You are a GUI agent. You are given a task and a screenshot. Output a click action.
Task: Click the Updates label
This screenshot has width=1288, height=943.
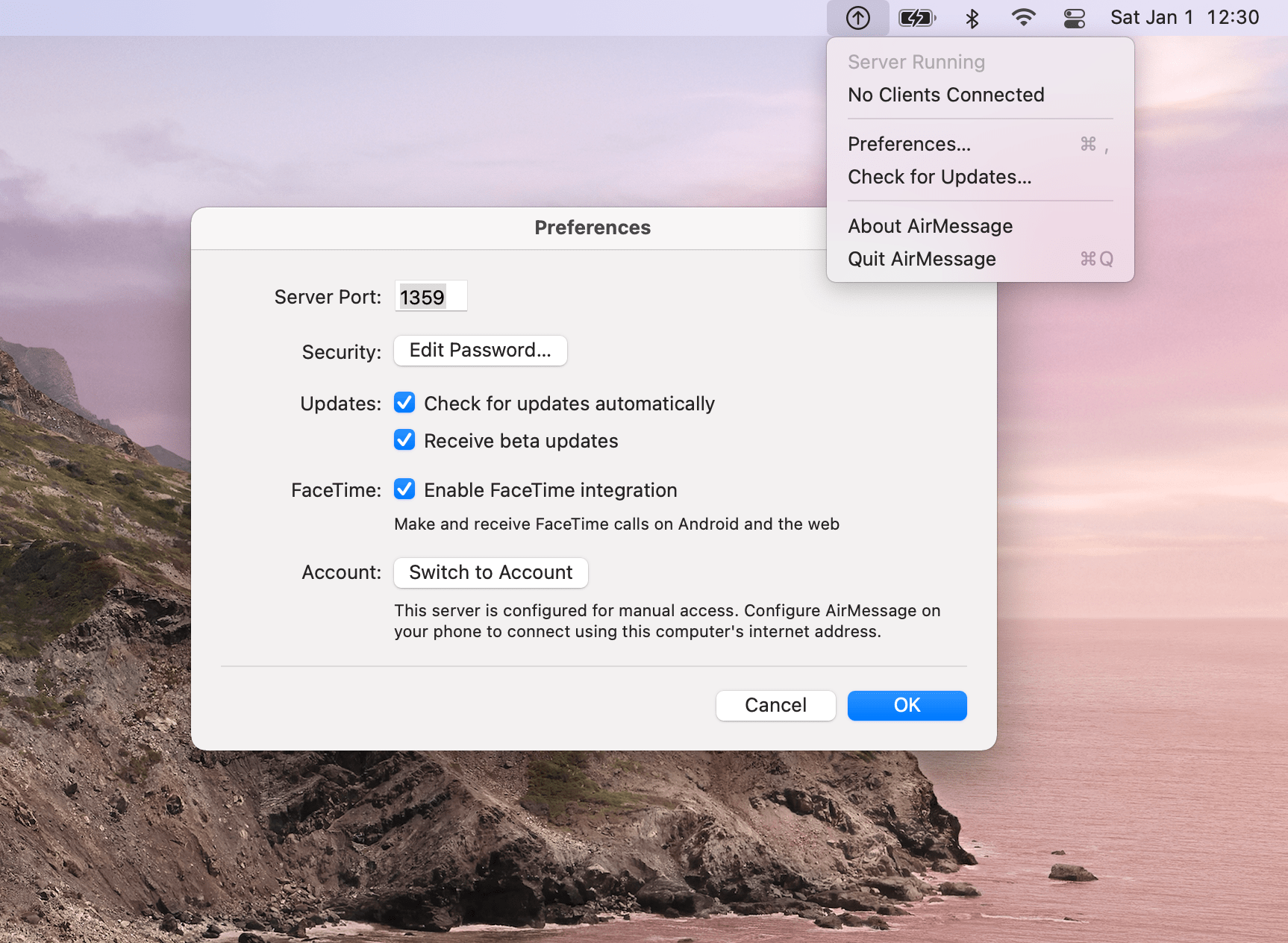340,404
